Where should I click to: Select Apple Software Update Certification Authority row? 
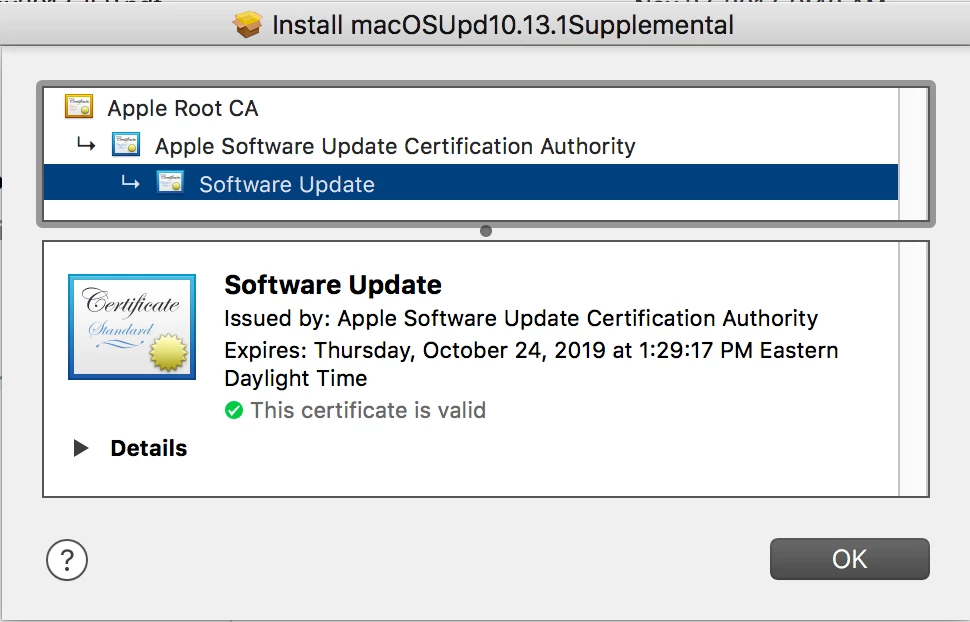point(471,145)
